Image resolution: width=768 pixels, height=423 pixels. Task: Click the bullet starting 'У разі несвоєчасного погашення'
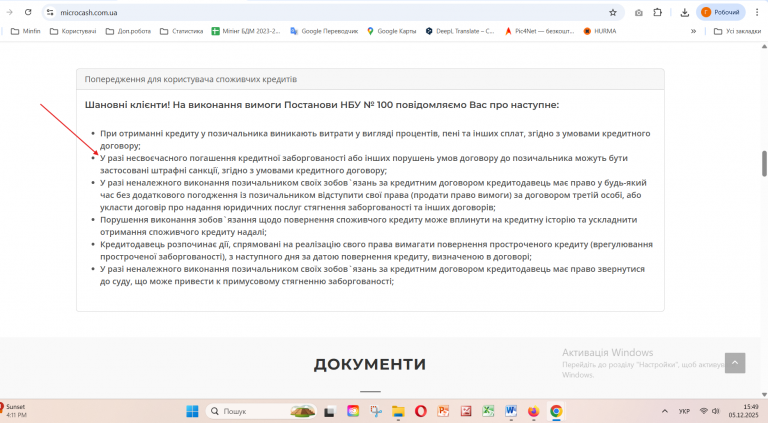(363, 164)
